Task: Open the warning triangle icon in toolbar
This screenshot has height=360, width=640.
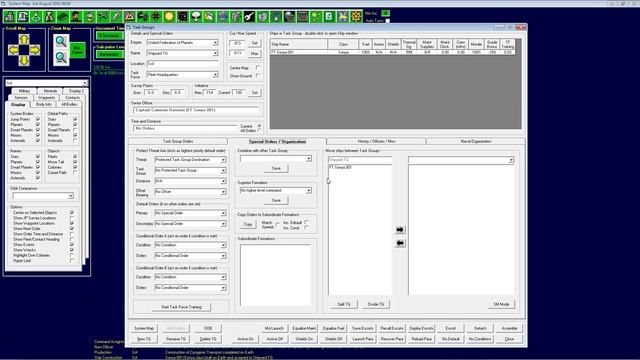Action: click(129, 17)
